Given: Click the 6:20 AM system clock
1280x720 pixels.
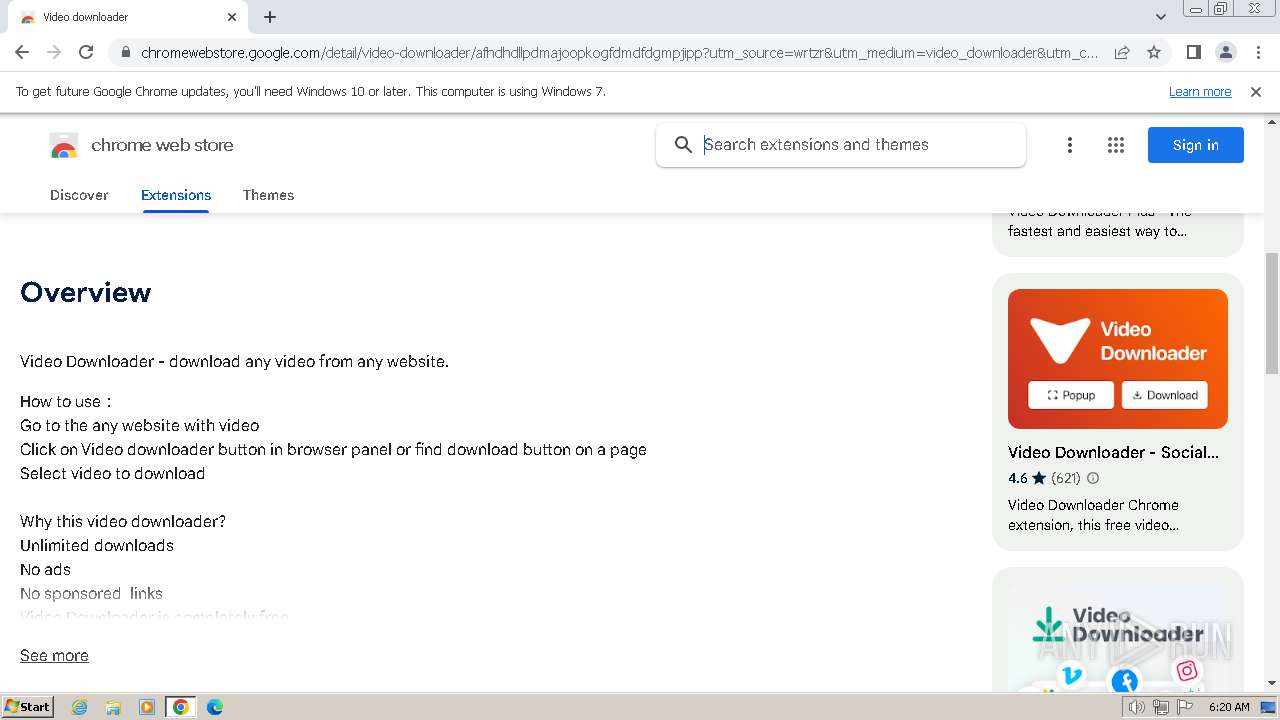Looking at the screenshot, I should (1229, 707).
